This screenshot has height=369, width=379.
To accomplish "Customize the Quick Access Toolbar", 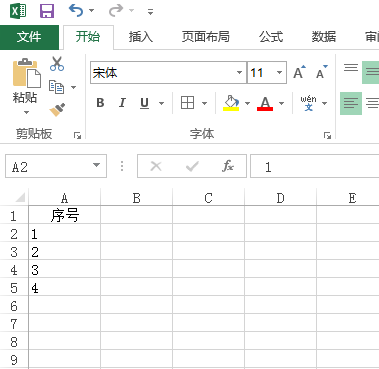I will (x=150, y=12).
